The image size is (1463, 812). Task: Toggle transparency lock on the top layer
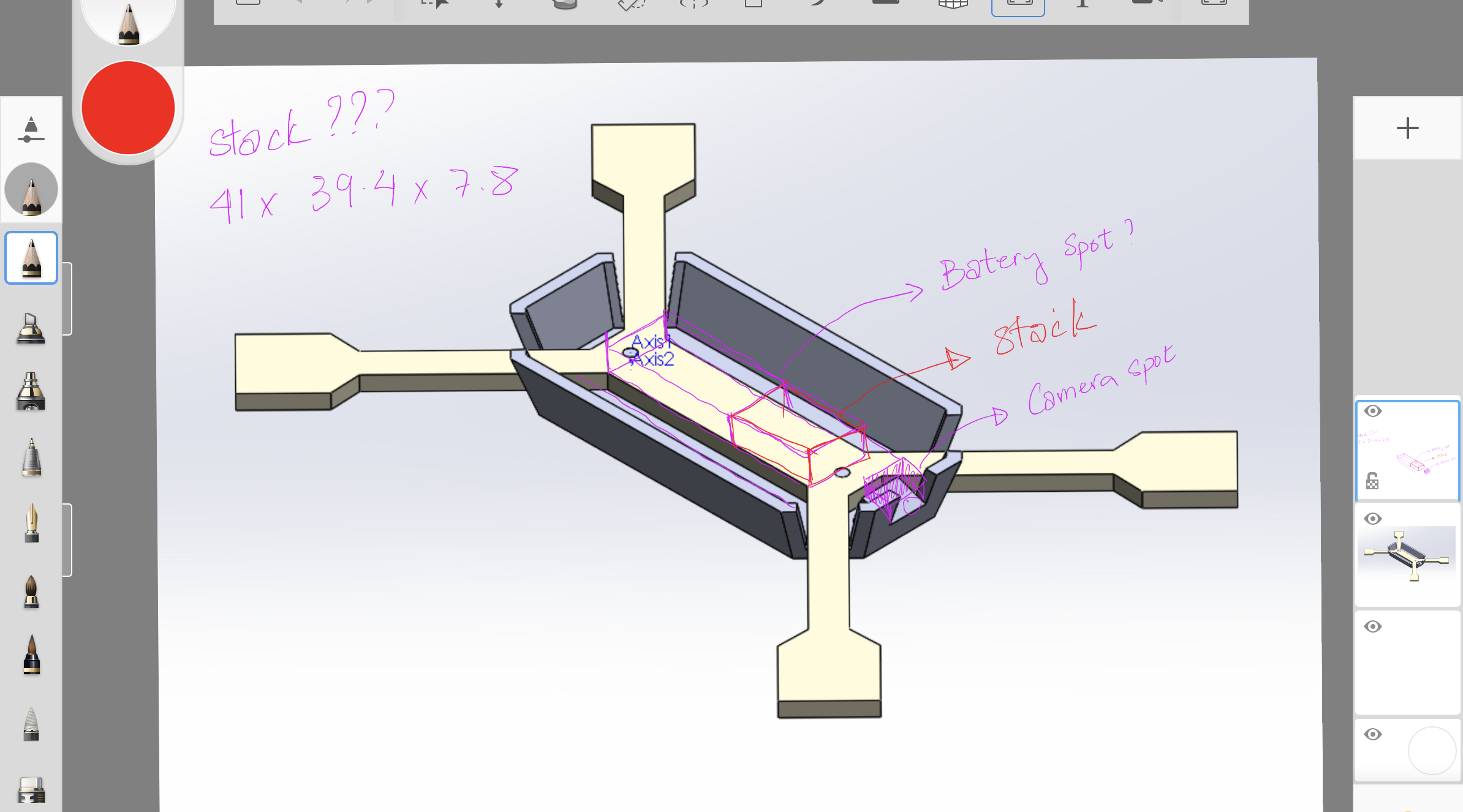[1372, 481]
